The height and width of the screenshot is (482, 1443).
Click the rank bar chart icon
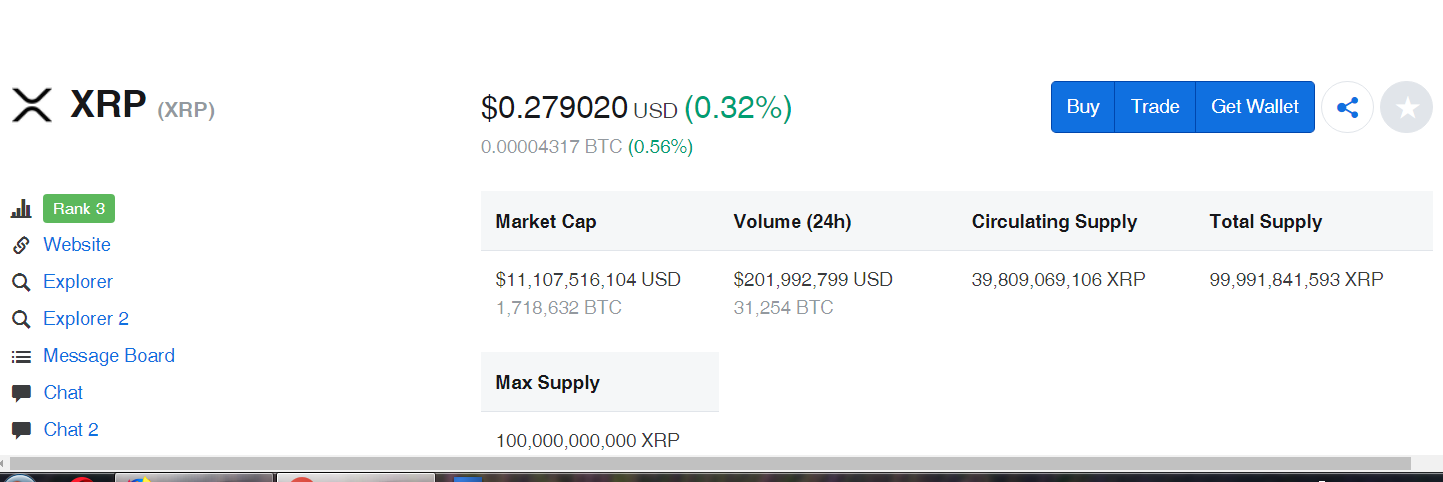pos(21,209)
